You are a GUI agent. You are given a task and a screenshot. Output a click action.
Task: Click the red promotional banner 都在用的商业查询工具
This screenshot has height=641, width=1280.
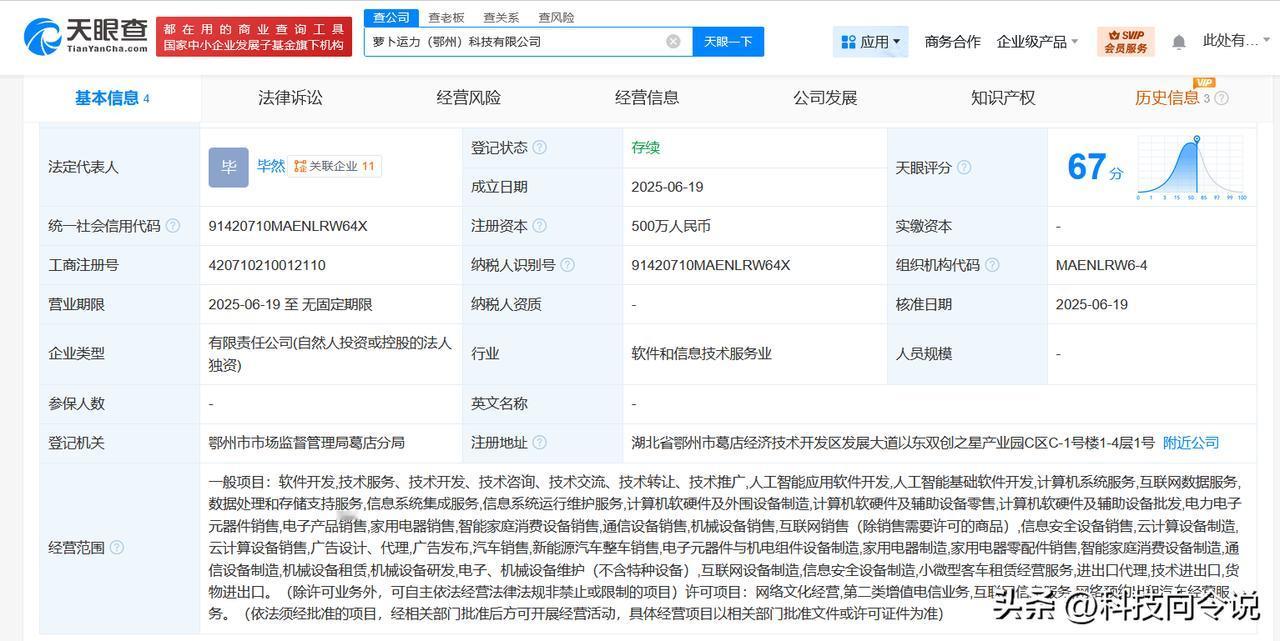pyautogui.click(x=254, y=37)
